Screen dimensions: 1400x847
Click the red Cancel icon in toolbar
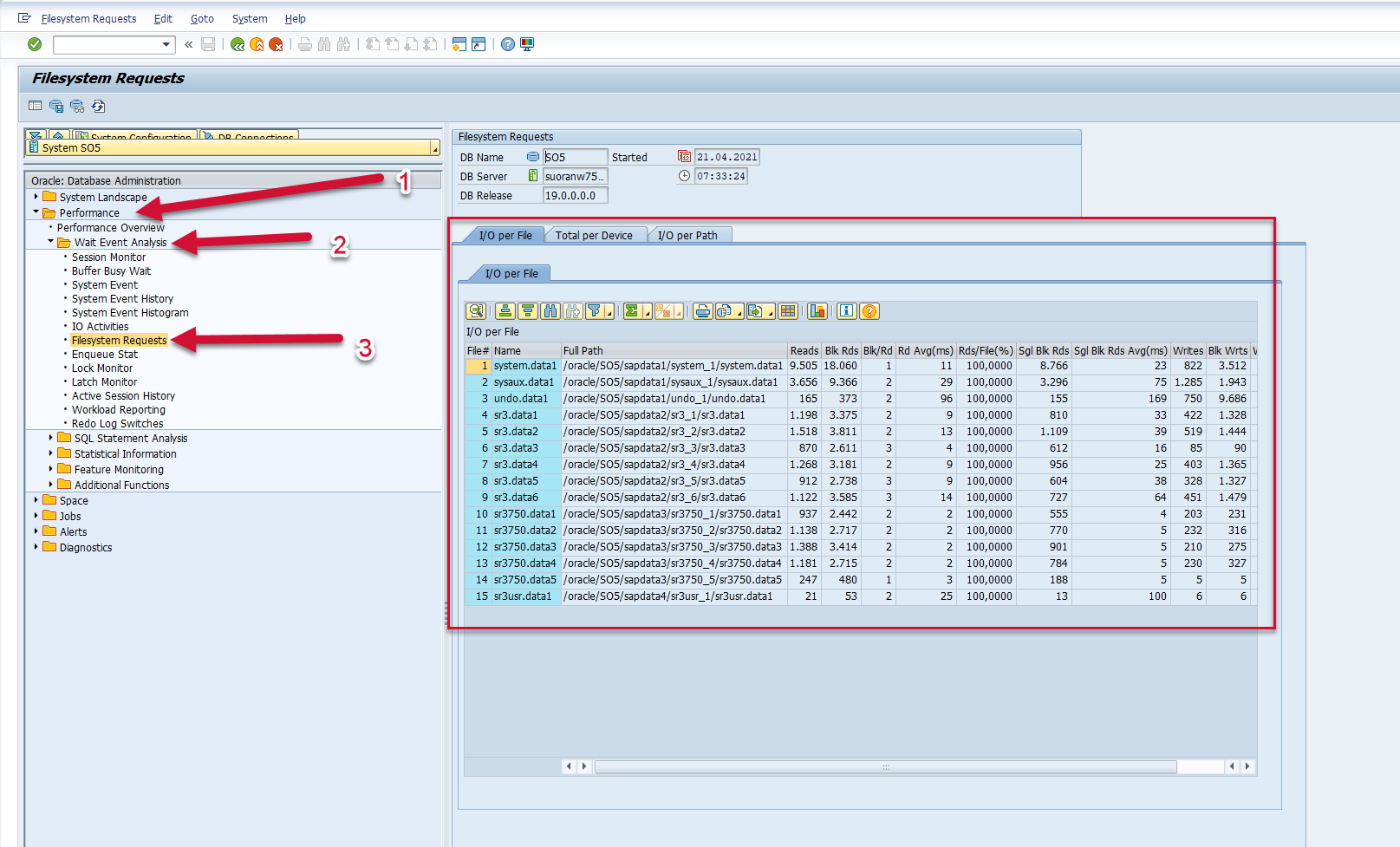click(276, 44)
